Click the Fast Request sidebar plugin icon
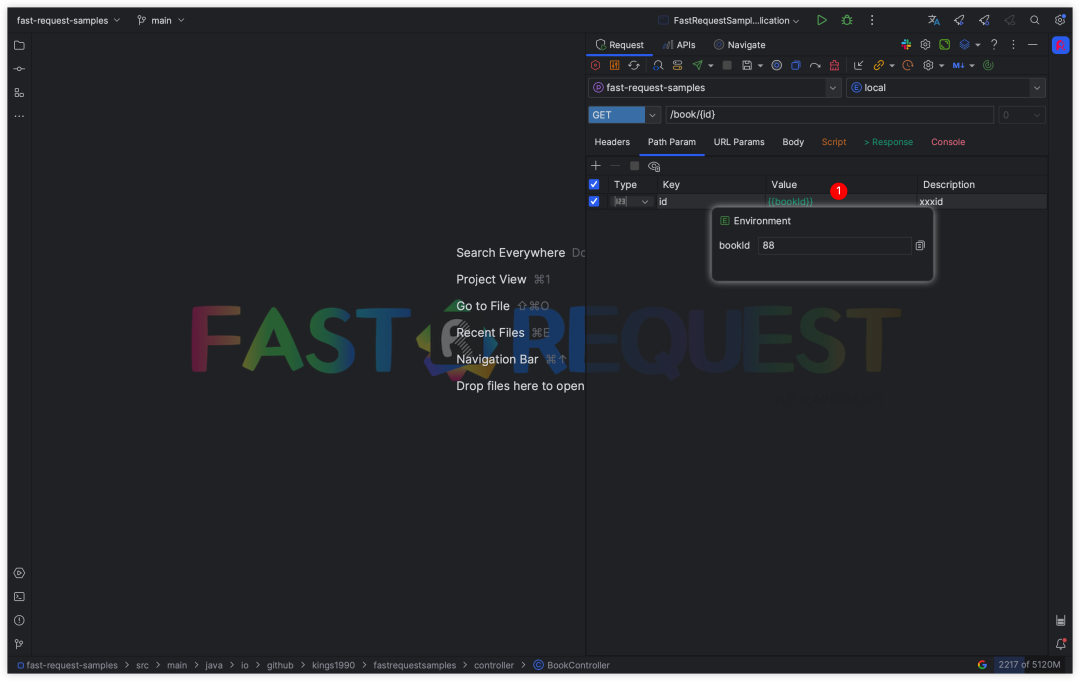Viewport: 1080px width, 681px height. tap(1060, 45)
